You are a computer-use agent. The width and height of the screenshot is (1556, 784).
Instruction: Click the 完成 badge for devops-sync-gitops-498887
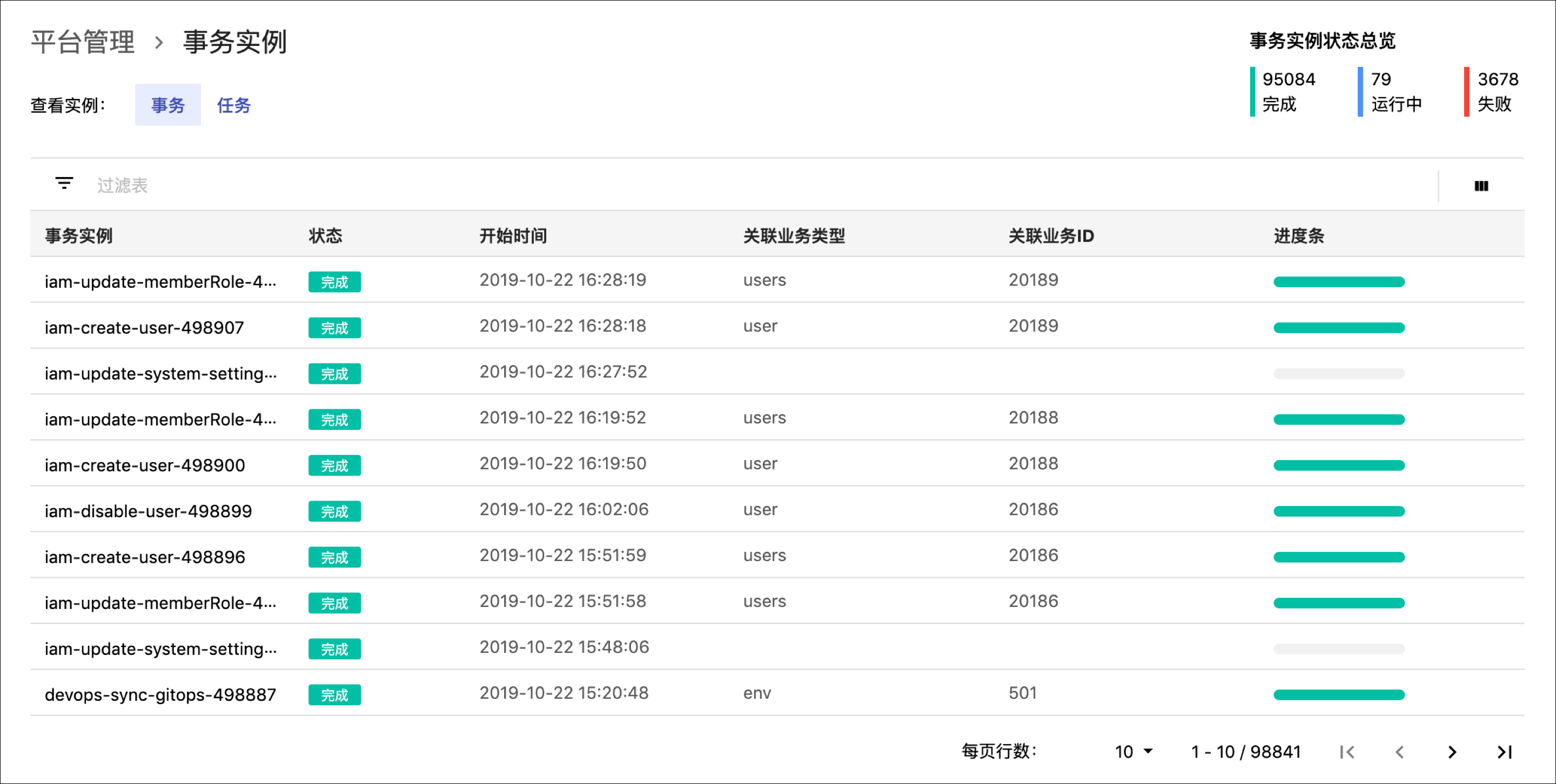coord(334,695)
